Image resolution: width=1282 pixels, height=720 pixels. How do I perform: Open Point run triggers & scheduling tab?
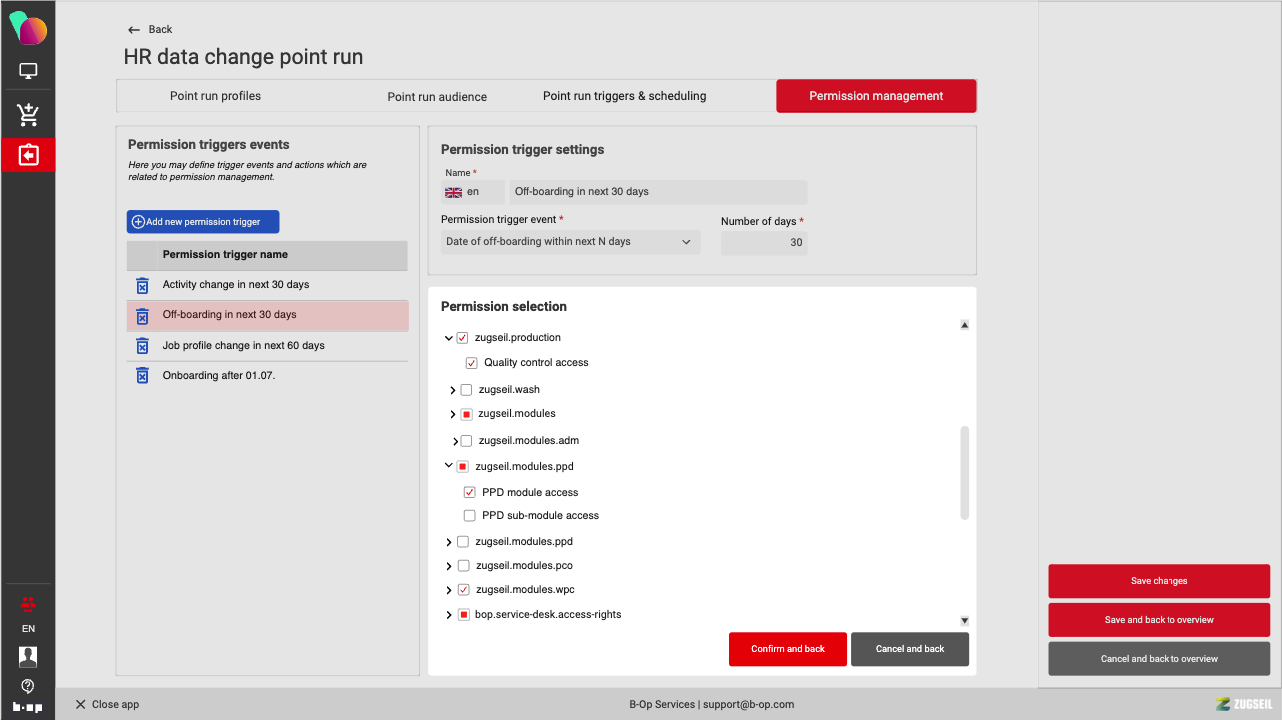click(624, 96)
